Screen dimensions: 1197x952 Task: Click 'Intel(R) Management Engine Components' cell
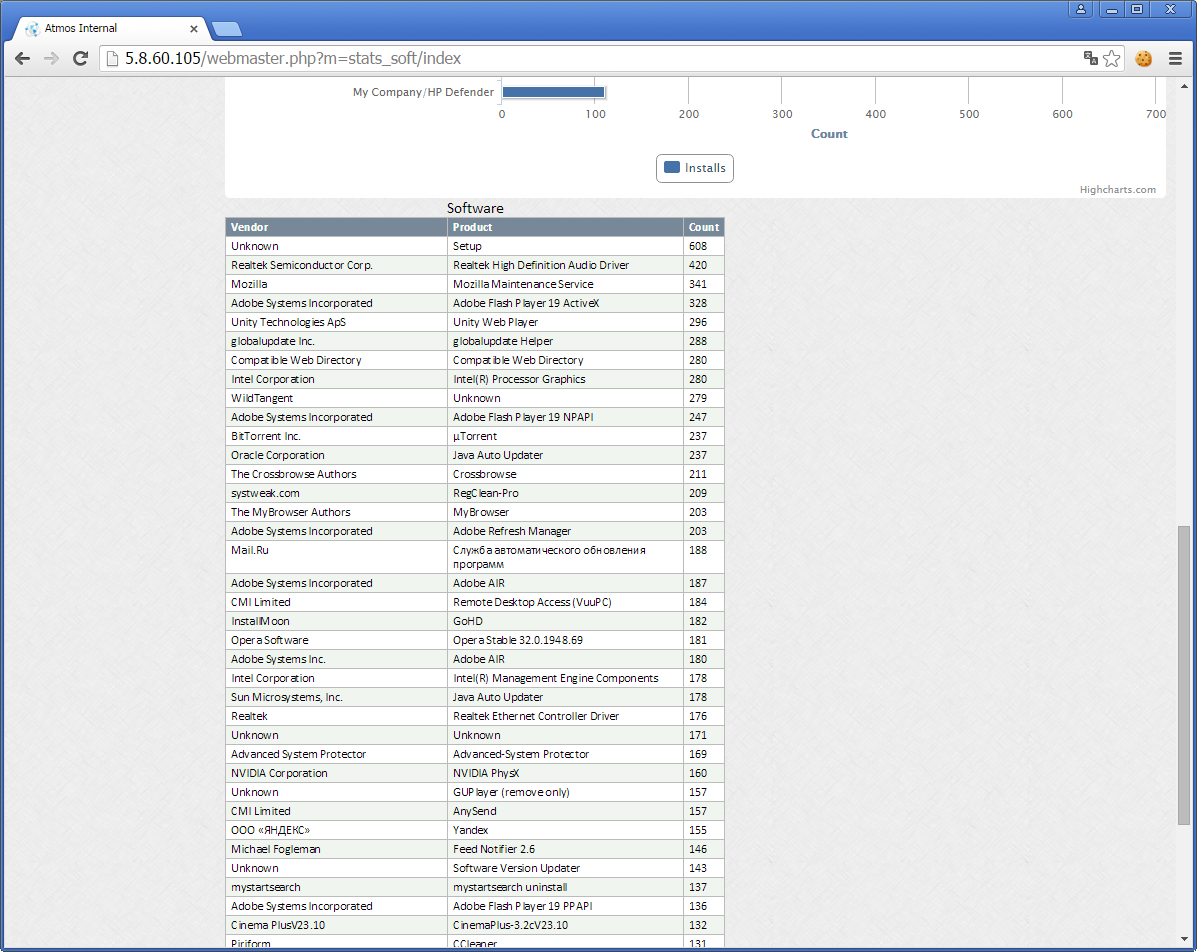[x=565, y=678]
